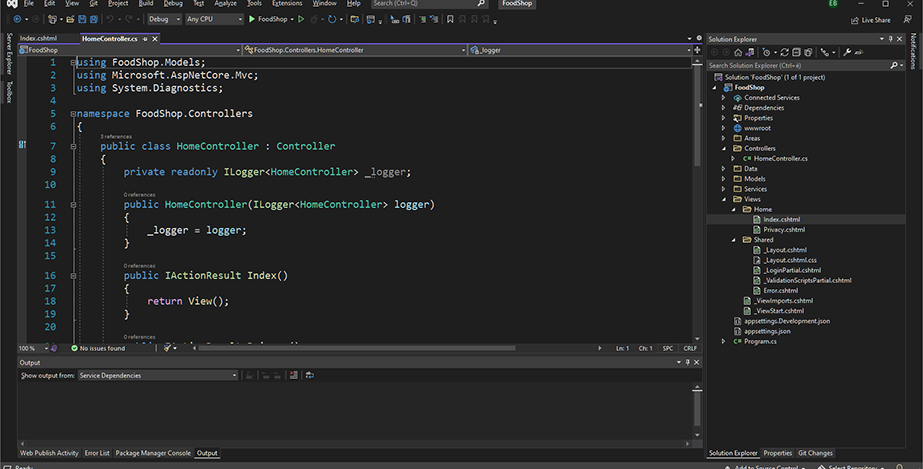Open the Any CPU platform dropdown
This screenshot has width=923, height=469.
click(x=214, y=19)
